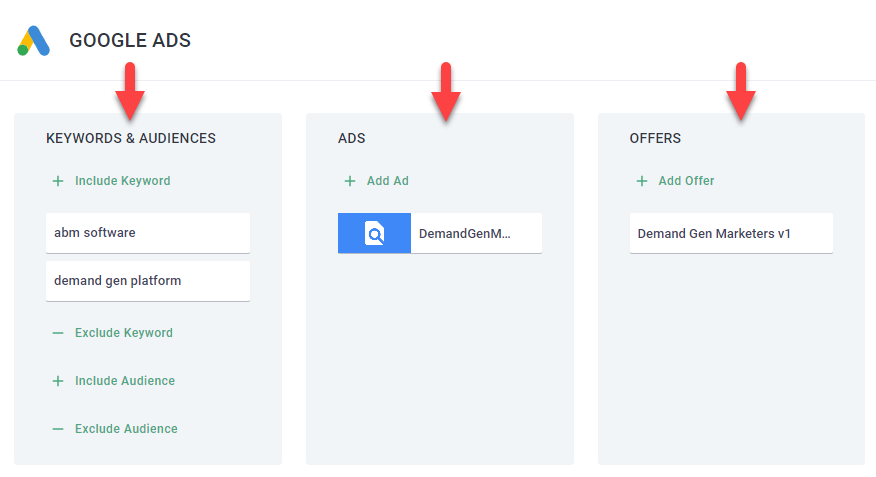Click the Include Keyword link
The image size is (876, 477).
click(122, 181)
